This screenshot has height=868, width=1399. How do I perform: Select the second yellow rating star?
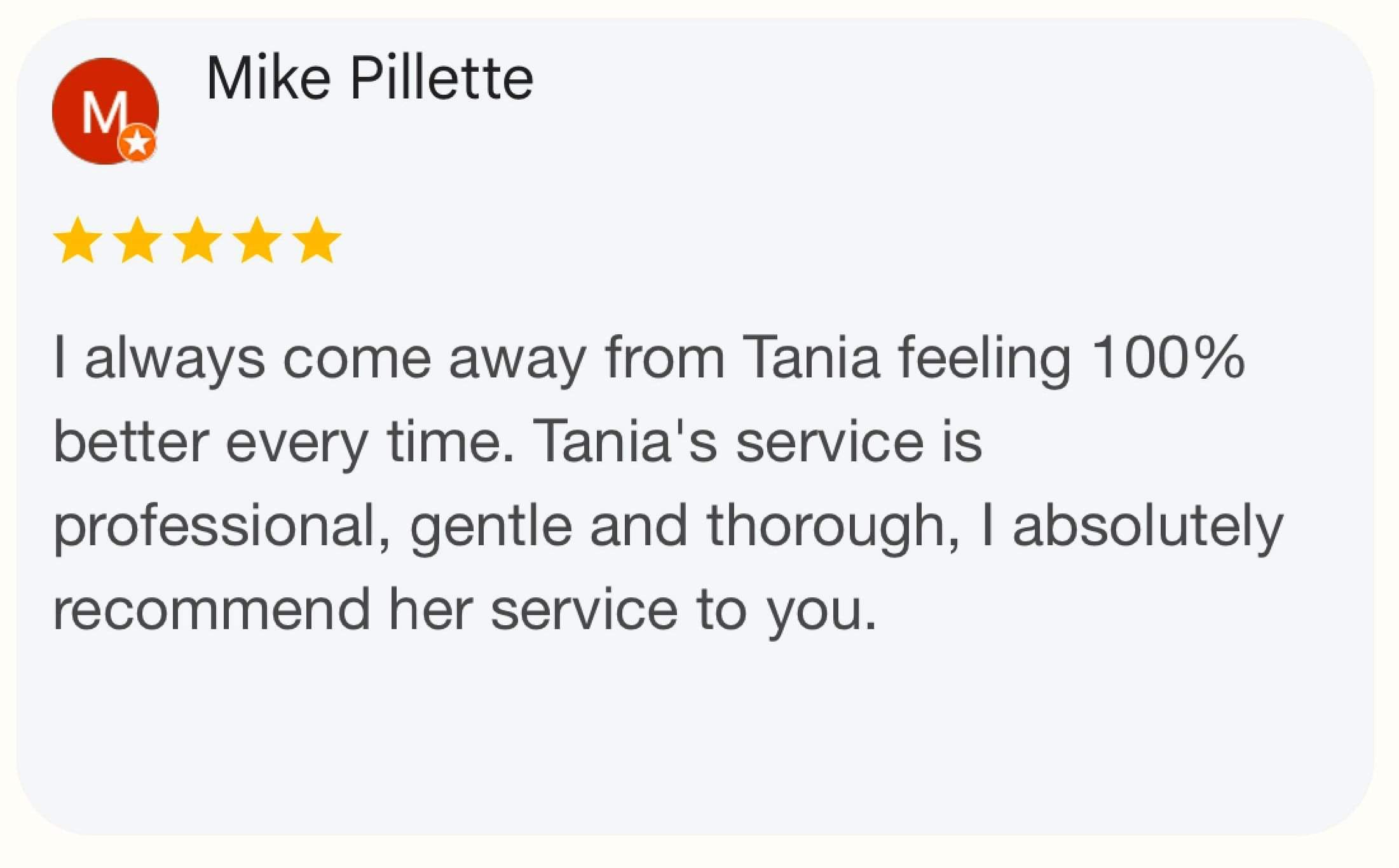pos(137,240)
